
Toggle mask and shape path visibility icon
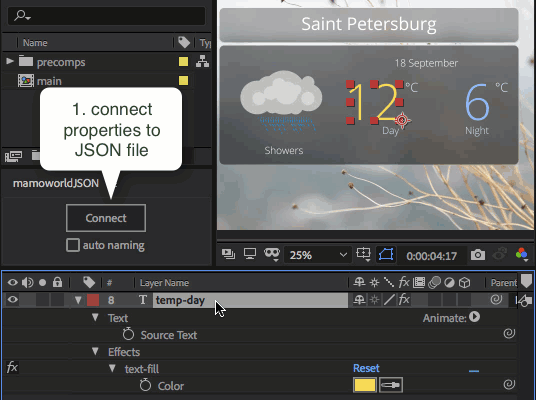[x=272, y=254]
